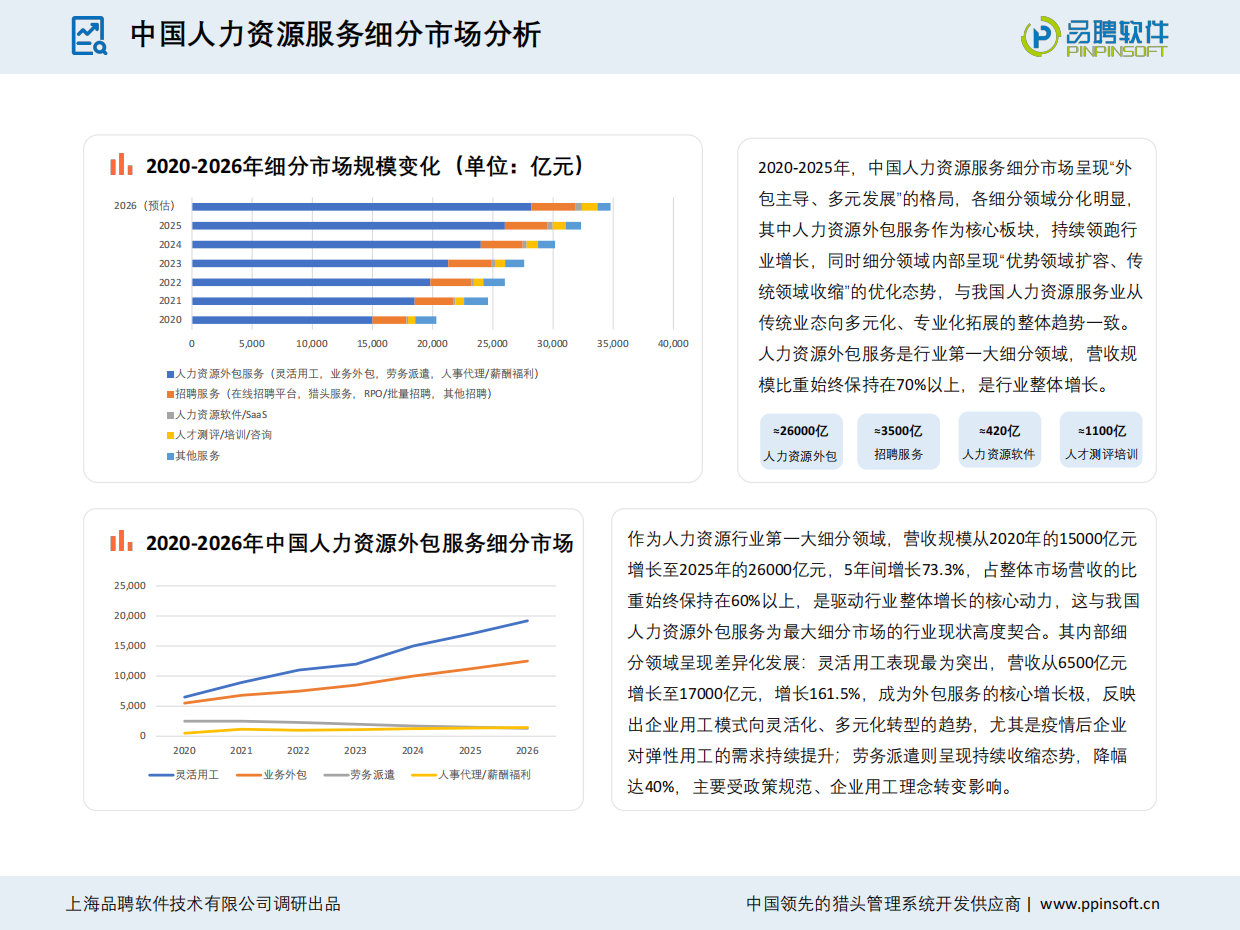The image size is (1240, 930).
Task: Click heading 2020-2026年中国人力资源外包服务细分市场
Action: click(x=360, y=543)
